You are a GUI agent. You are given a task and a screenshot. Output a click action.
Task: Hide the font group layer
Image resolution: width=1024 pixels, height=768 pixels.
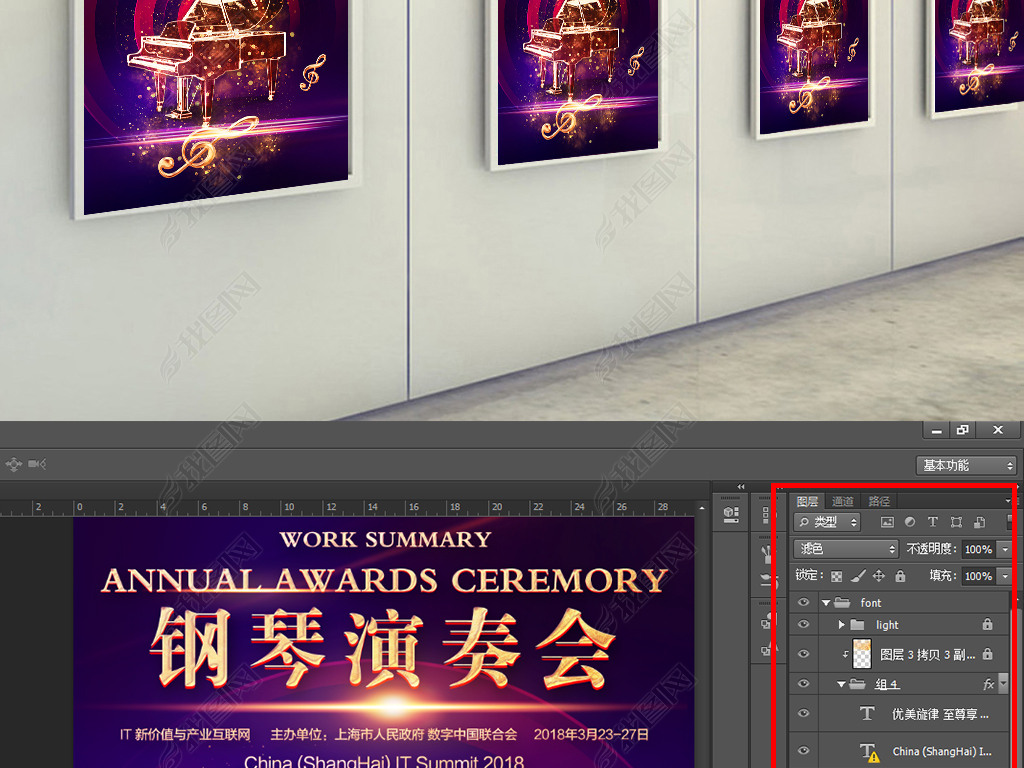coord(803,603)
